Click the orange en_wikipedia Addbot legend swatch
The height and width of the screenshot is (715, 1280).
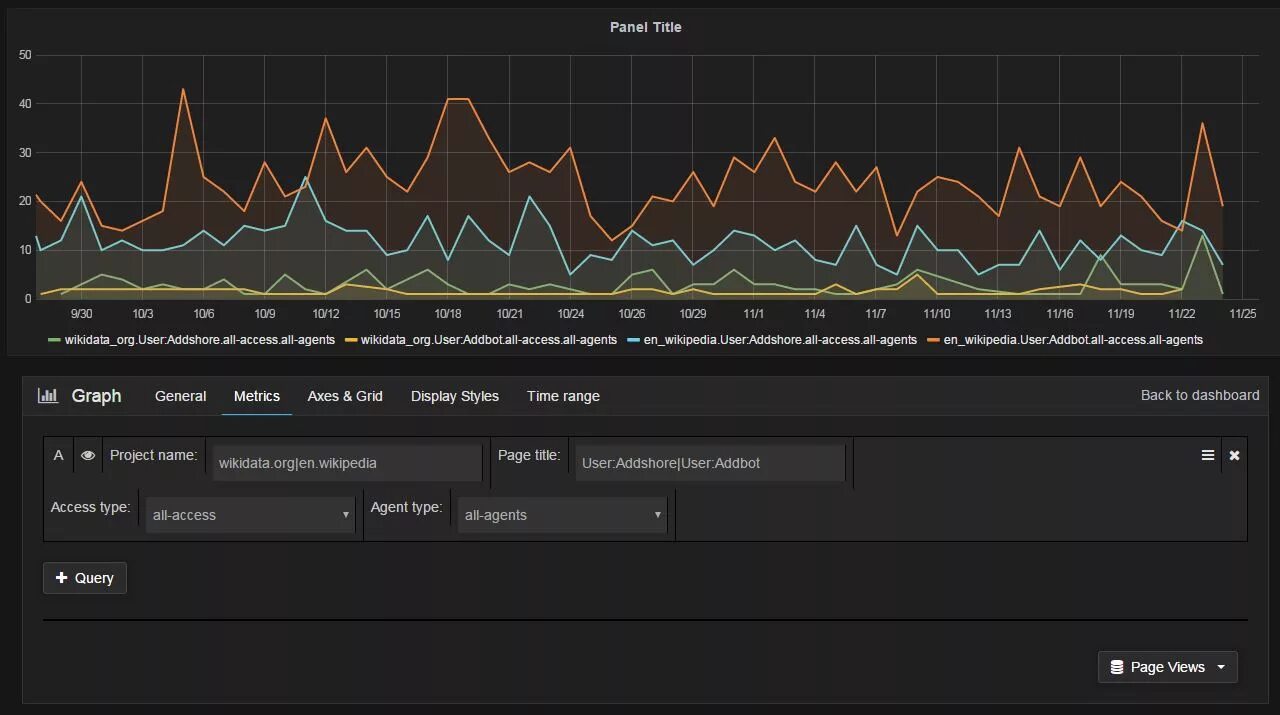click(934, 340)
